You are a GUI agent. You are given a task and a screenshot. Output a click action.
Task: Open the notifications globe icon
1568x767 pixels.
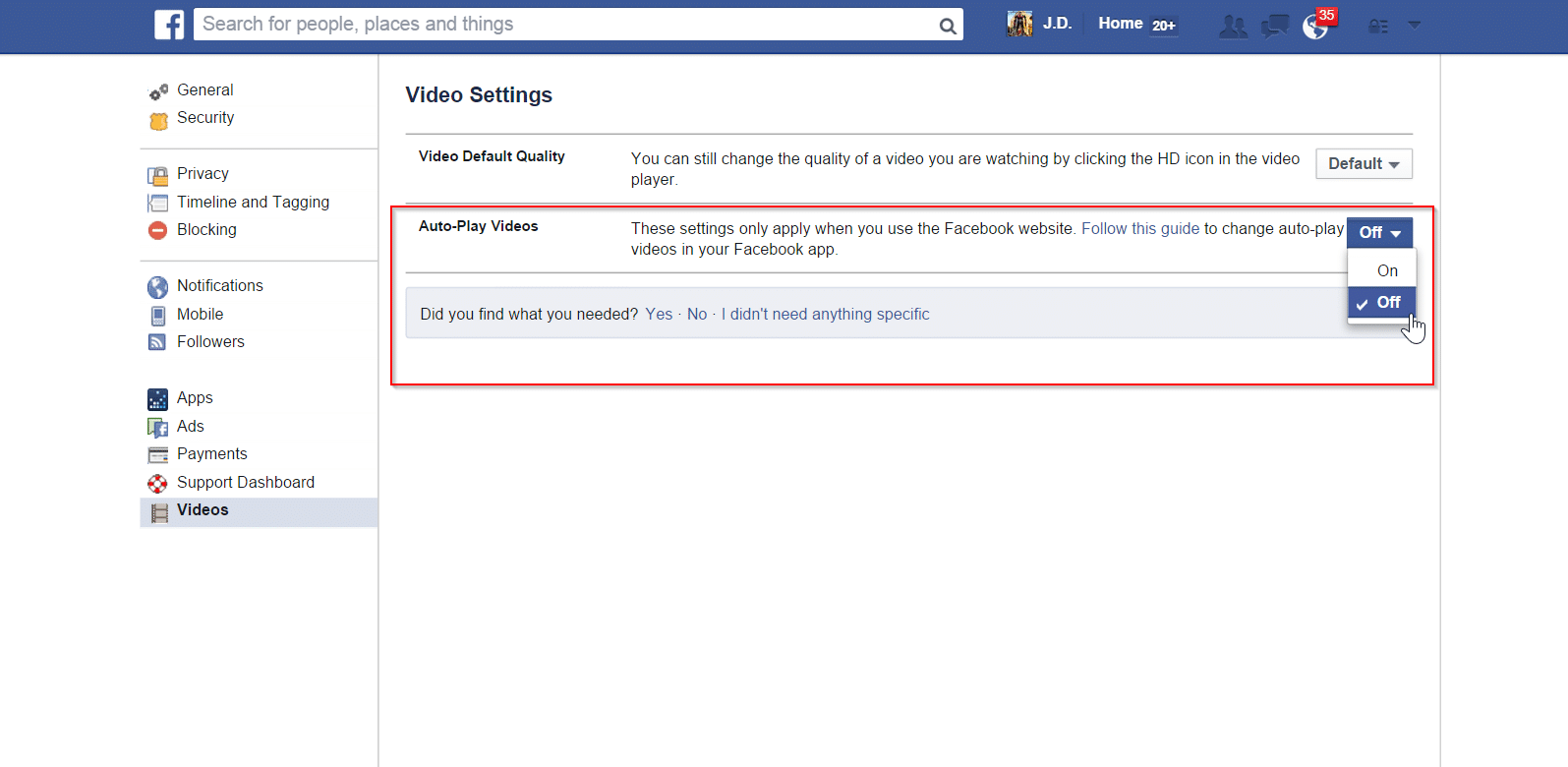click(1315, 27)
